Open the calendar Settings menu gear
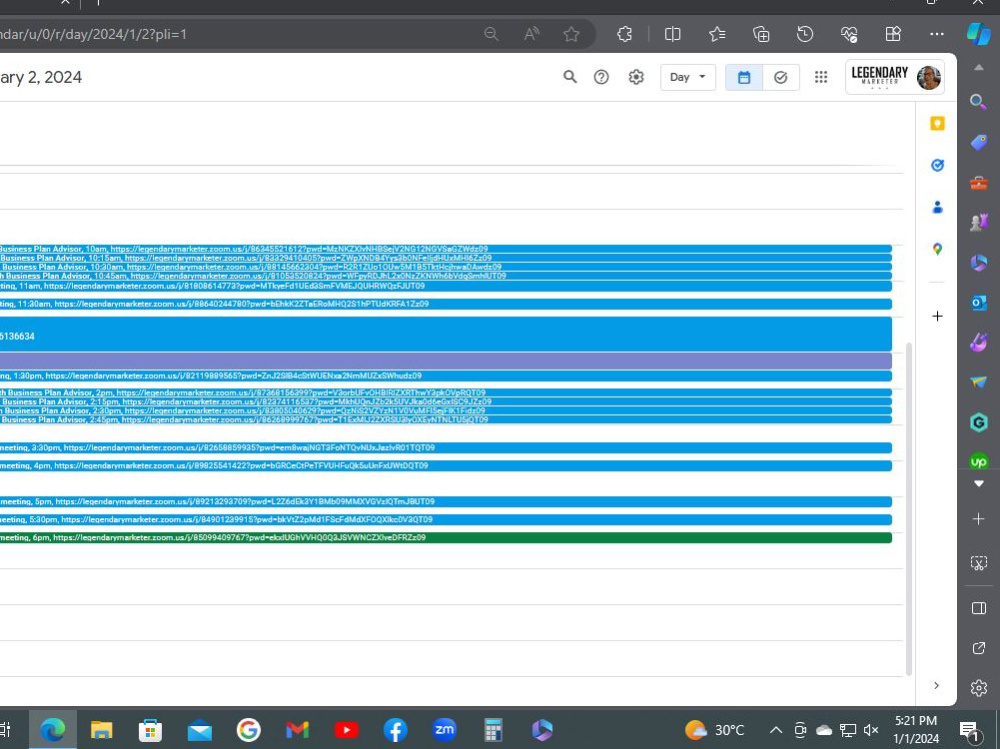 [x=636, y=77]
